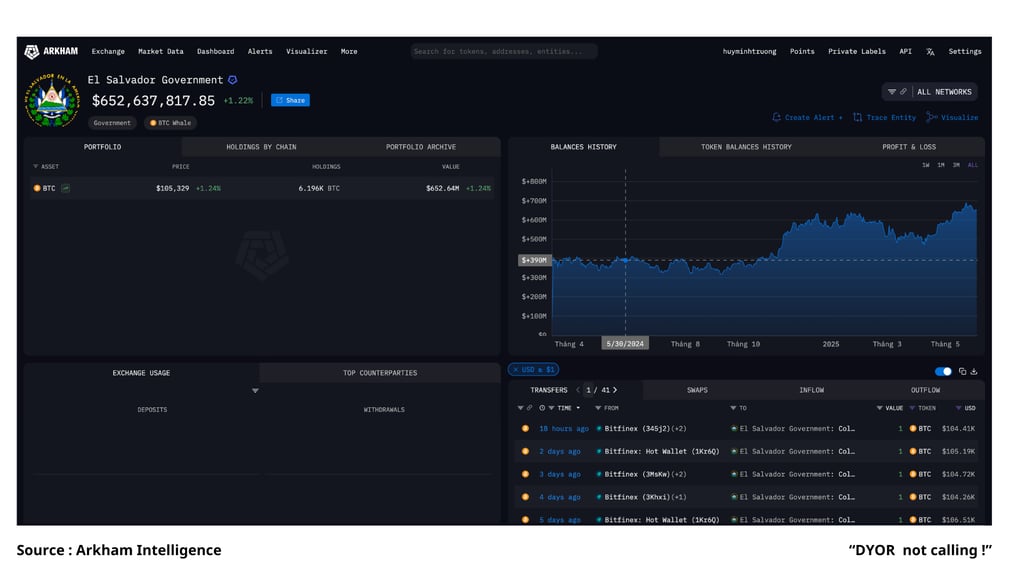
Task: Switch to the Portfolio Archive tab
Action: click(x=421, y=147)
